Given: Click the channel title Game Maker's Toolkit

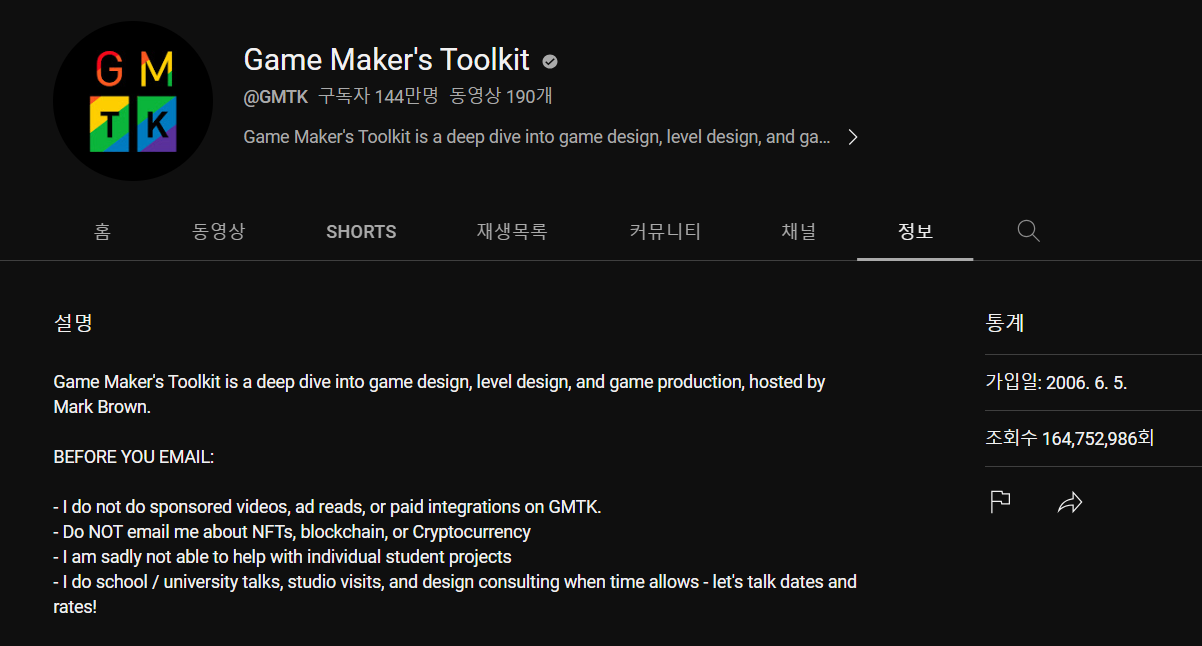Looking at the screenshot, I should coord(386,60).
